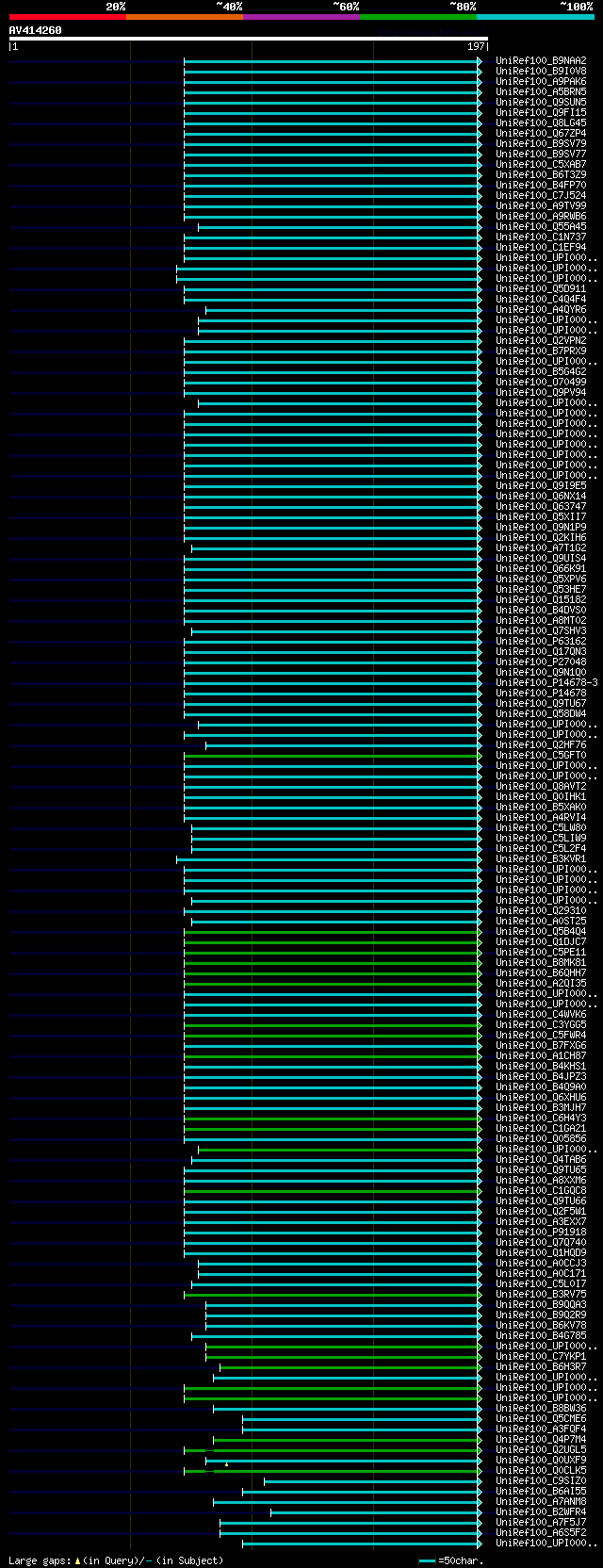Open hit UniRef100_Q63747
603x1568 pixels.
[541, 506]
